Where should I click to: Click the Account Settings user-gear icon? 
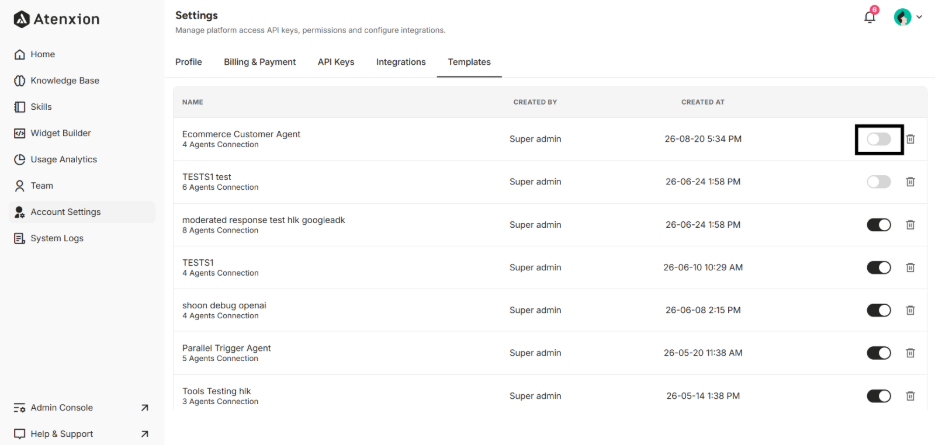tap(20, 212)
